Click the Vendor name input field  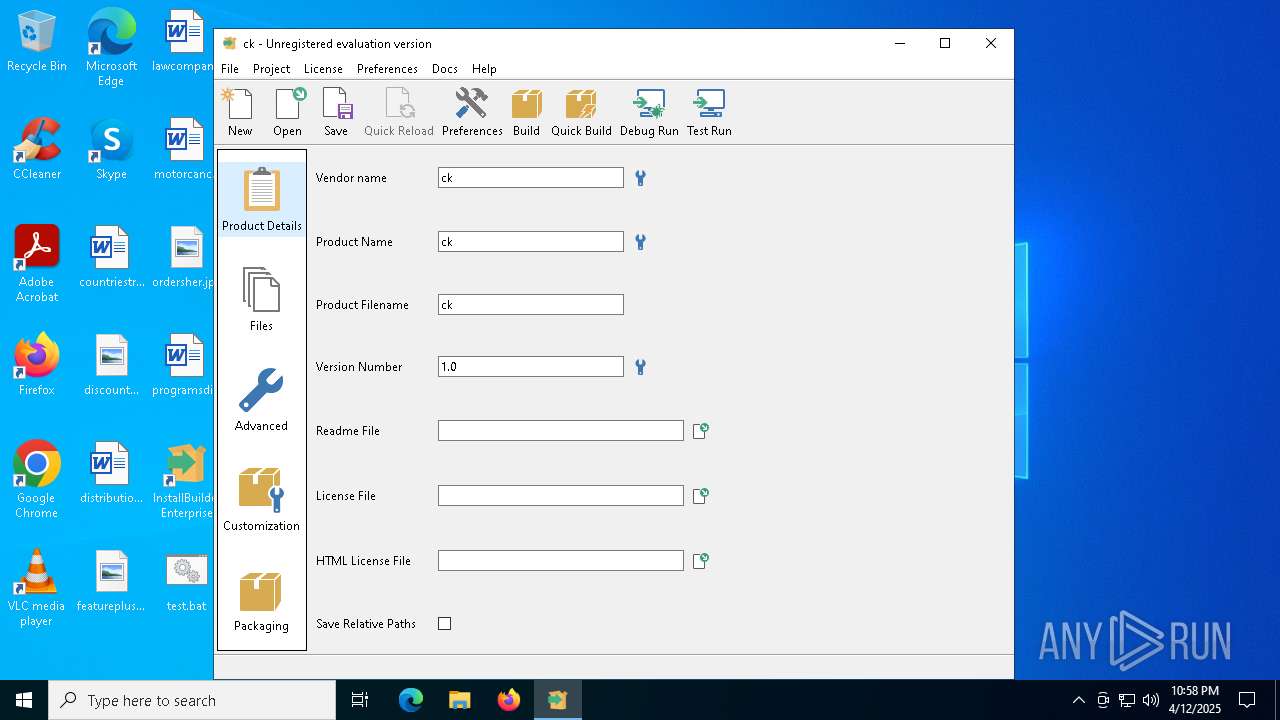(531, 178)
